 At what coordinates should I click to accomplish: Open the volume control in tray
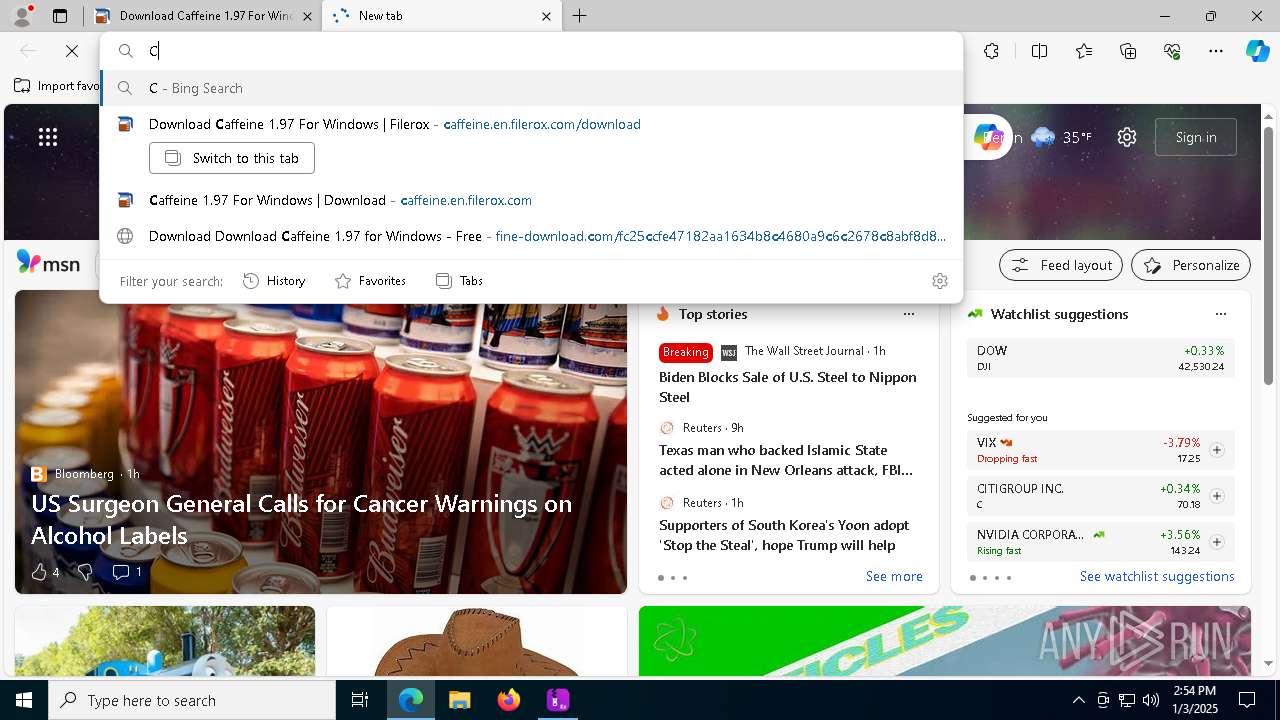click(1151, 700)
